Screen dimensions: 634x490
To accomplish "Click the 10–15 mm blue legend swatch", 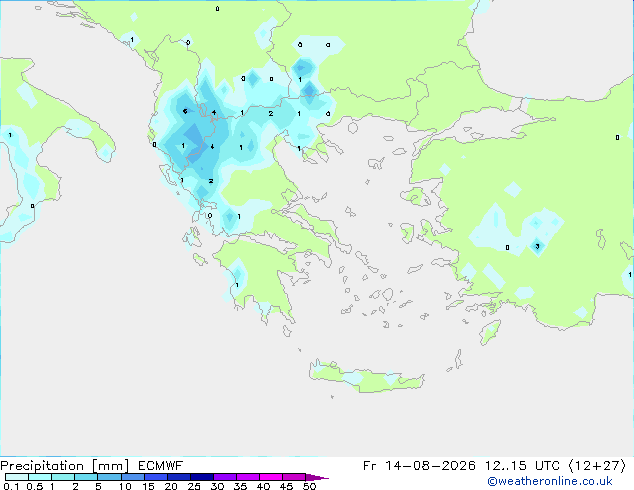I will [133, 477].
